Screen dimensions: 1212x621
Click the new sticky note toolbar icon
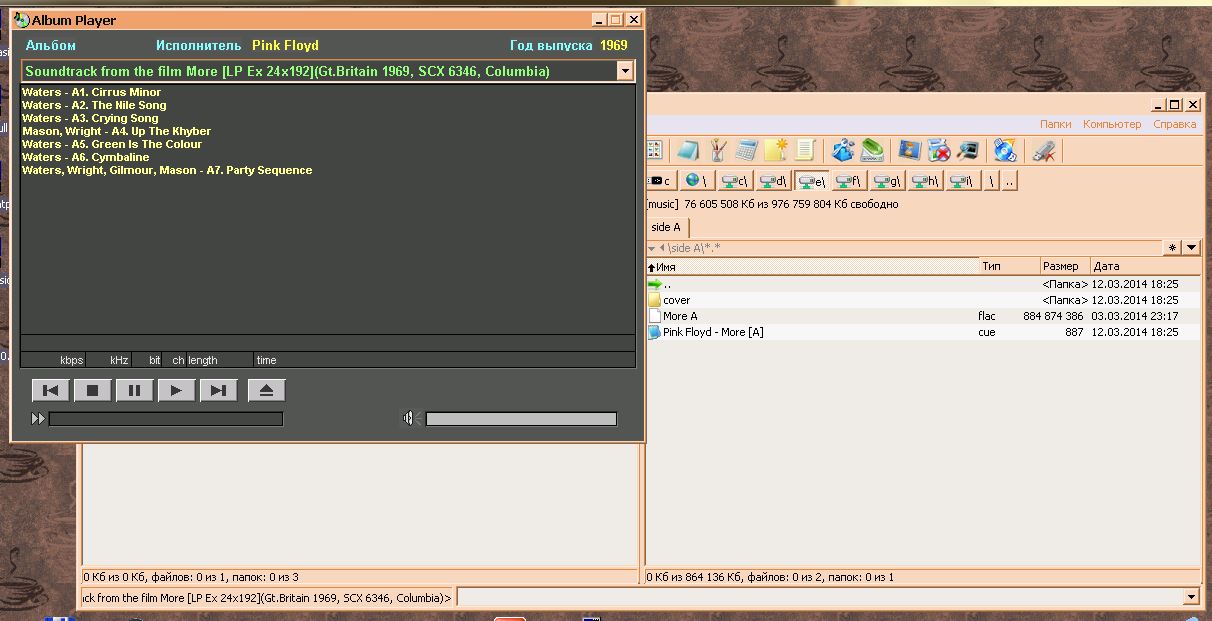(775, 150)
